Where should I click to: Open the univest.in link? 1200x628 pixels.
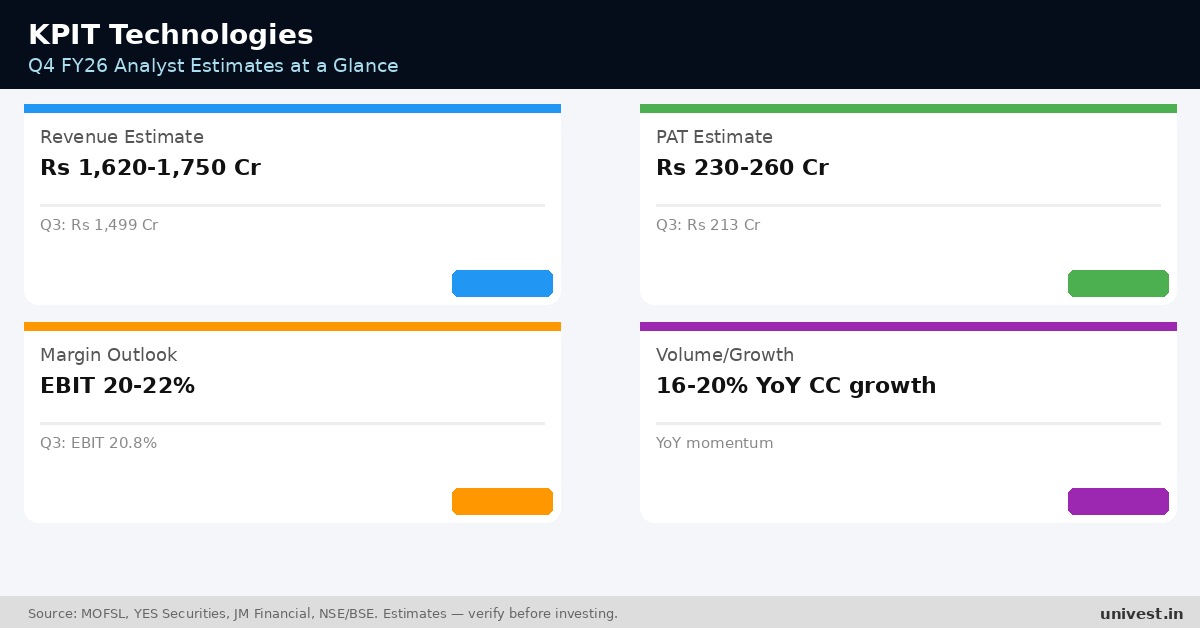(1141, 613)
